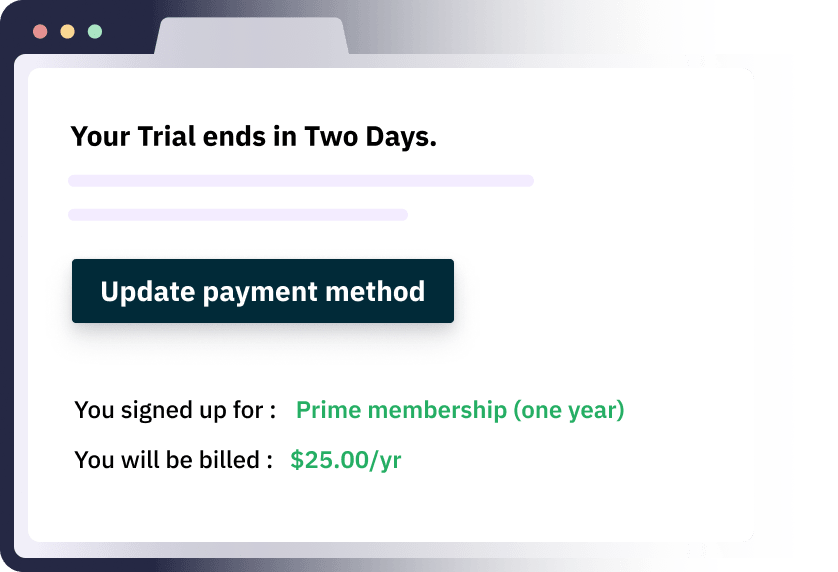Image resolution: width=838 pixels, height=572 pixels.
Task: Click the shorter lavender placeholder line
Action: tap(237, 214)
